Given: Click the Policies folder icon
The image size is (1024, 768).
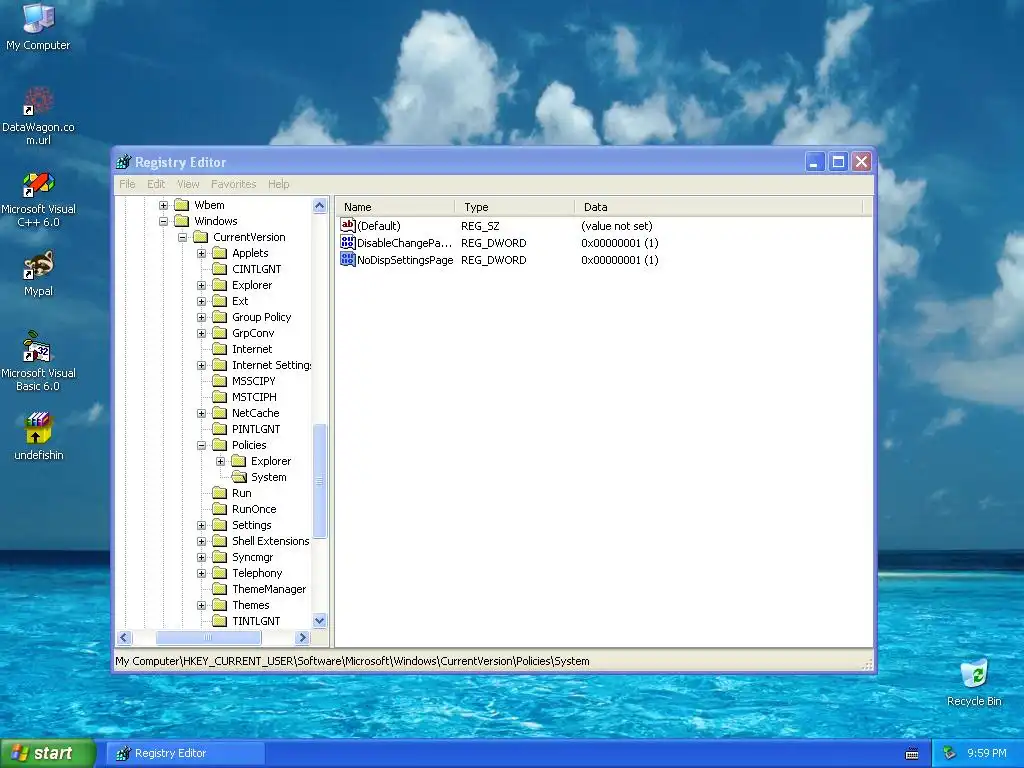Looking at the screenshot, I should (x=220, y=445).
